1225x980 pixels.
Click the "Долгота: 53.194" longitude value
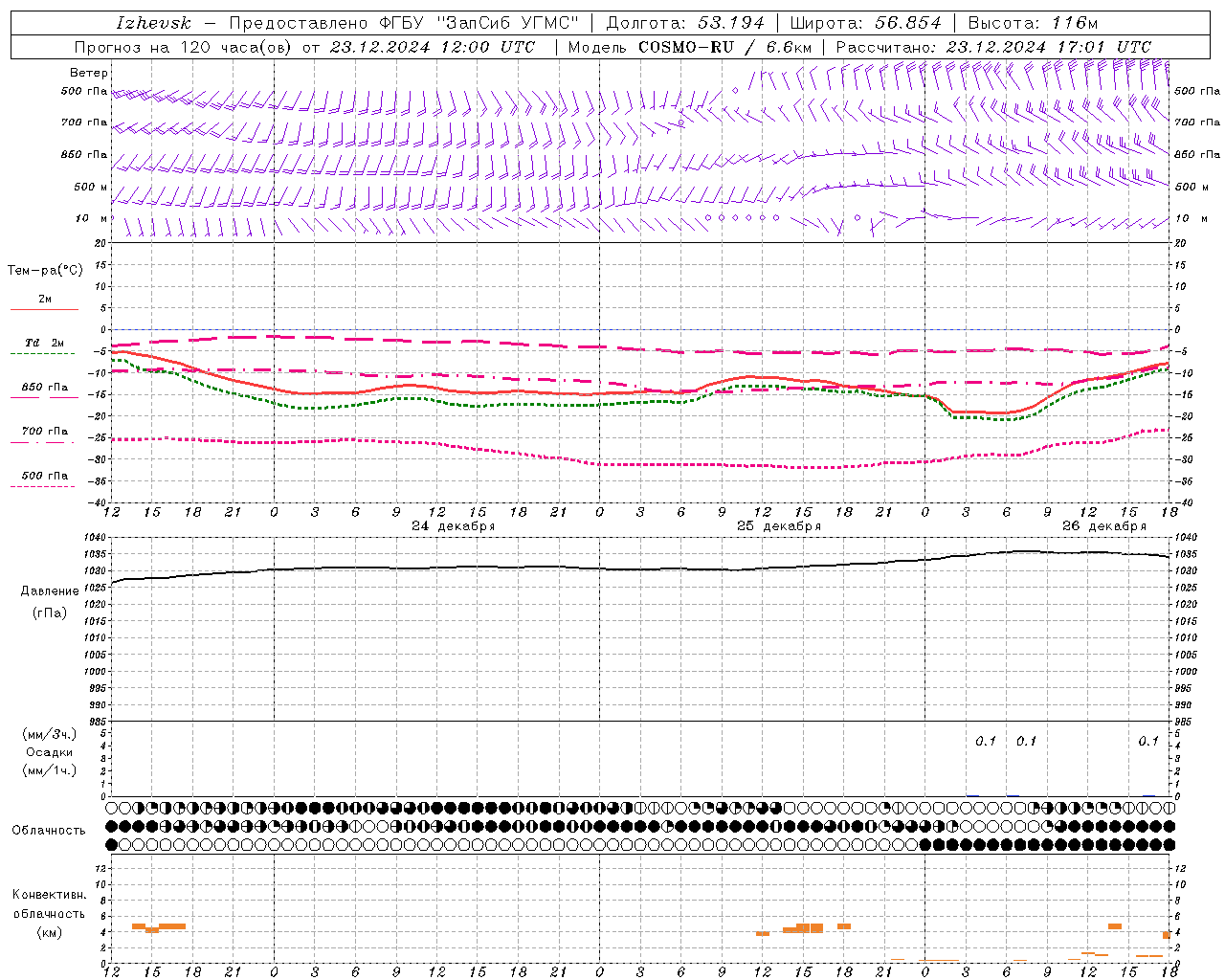pos(686,23)
